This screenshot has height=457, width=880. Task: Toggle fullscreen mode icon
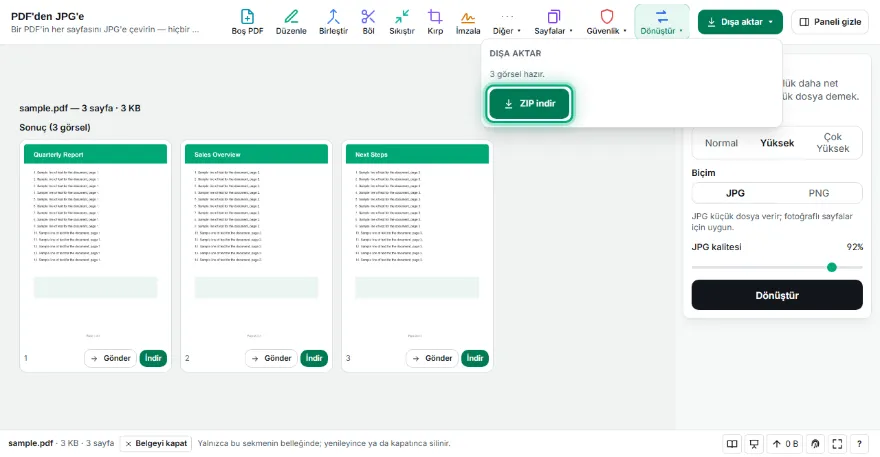(837, 444)
